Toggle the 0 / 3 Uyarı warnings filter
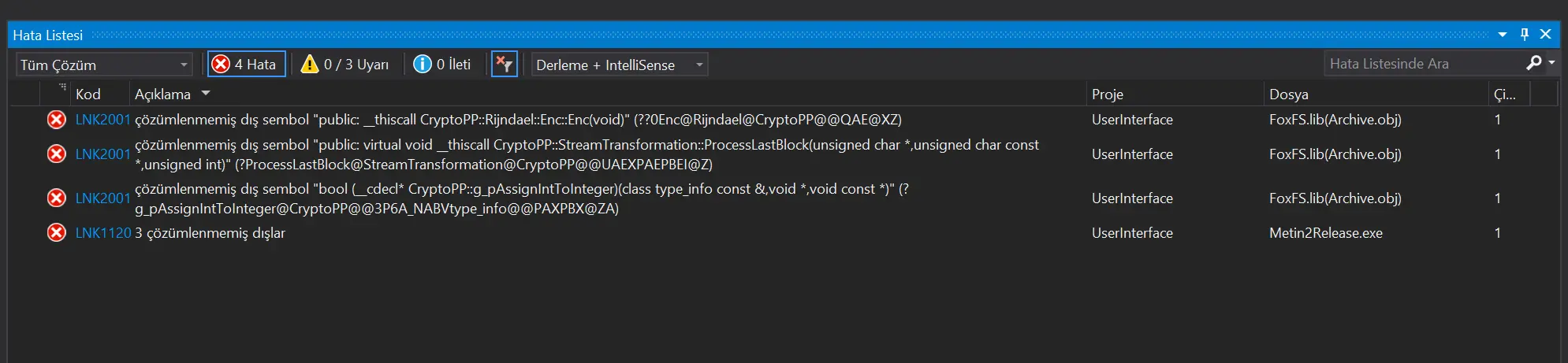1568x363 pixels. click(x=345, y=65)
